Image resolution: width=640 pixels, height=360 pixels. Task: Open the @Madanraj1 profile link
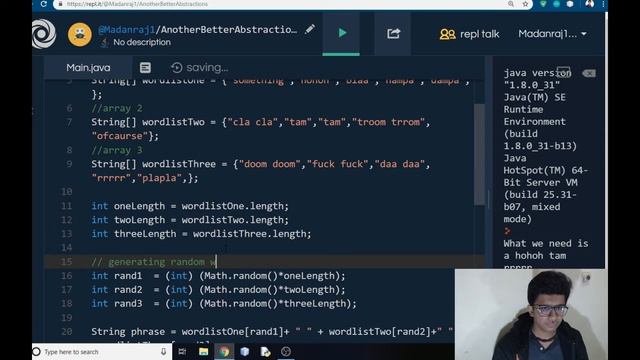click(127, 29)
